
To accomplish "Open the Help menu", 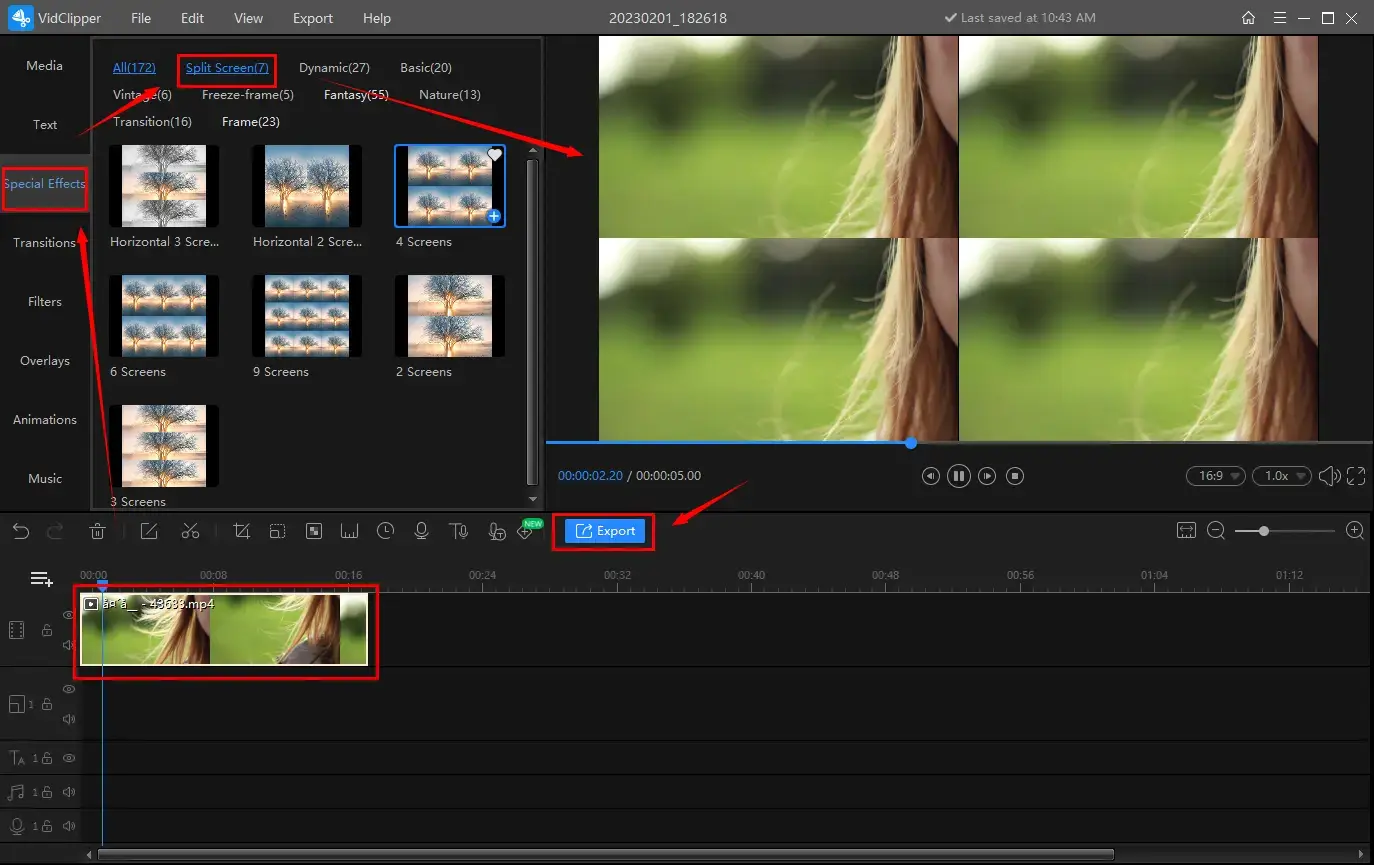I will pos(377,18).
